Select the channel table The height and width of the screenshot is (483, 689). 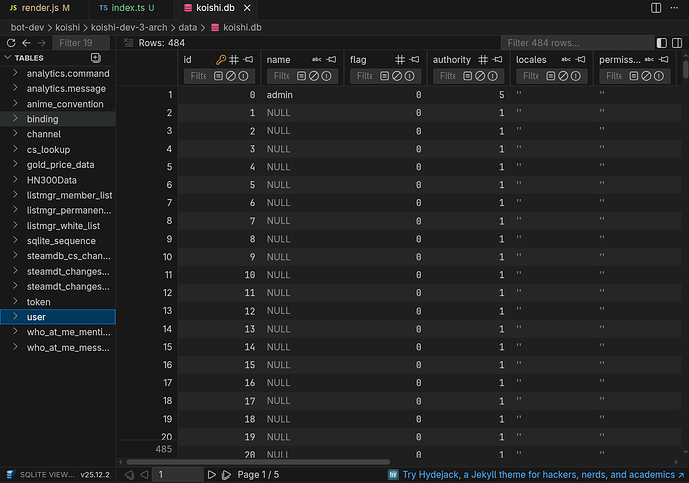tap(44, 134)
